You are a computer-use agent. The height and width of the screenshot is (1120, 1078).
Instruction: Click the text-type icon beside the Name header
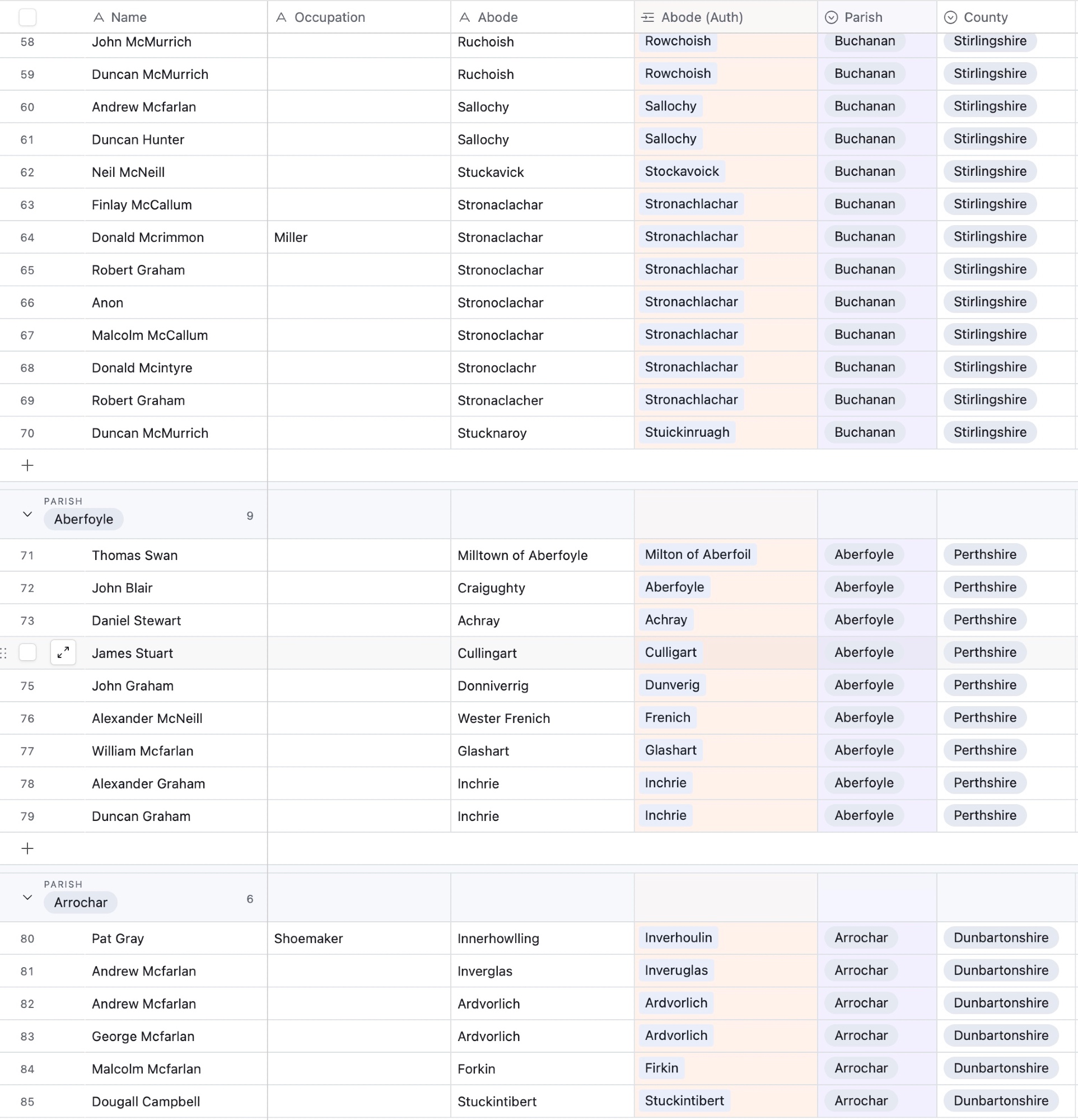99,17
